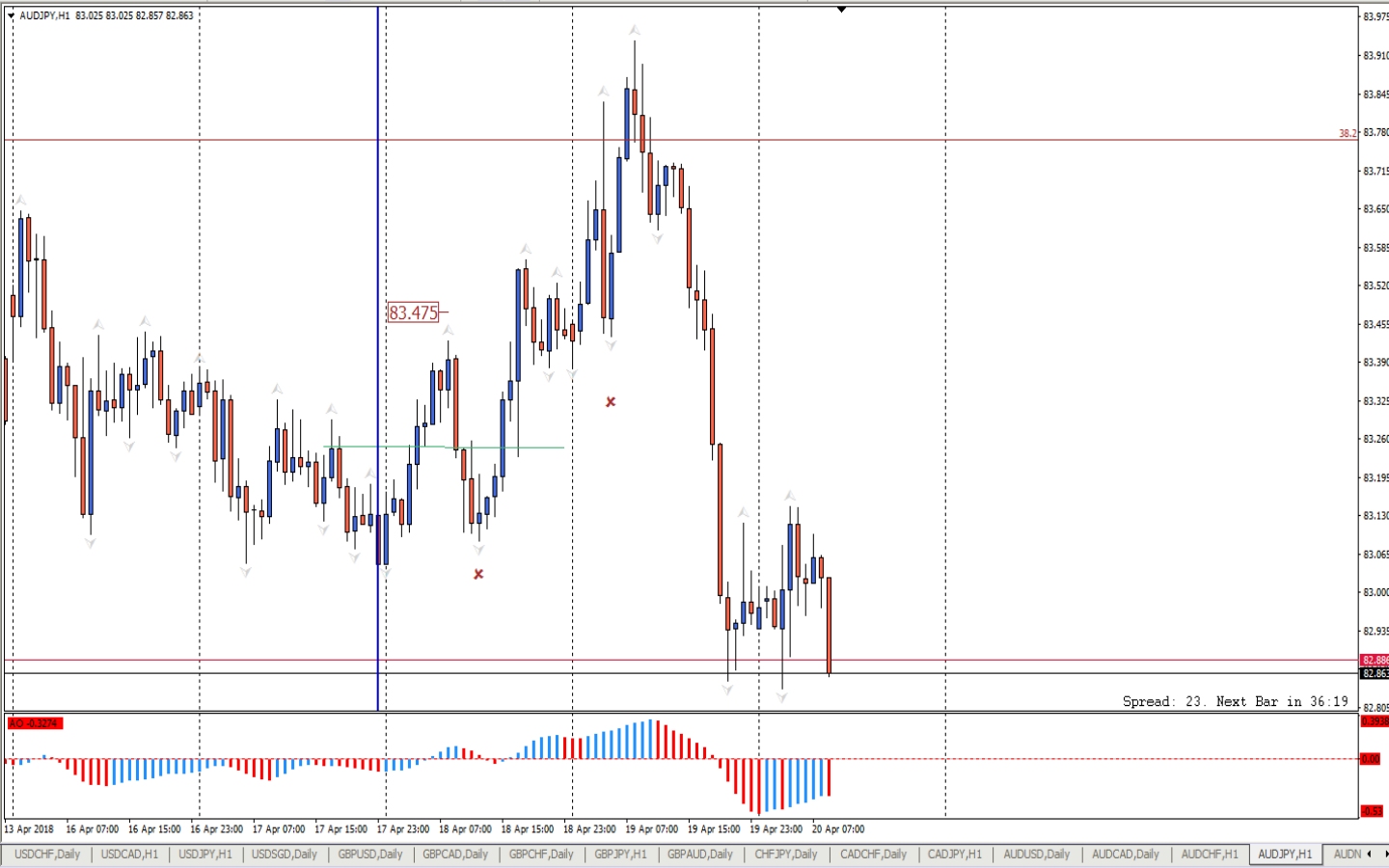The image size is (1389, 868).
Task: Click the active AUDJPY,H1 tab
Action: (x=1285, y=854)
